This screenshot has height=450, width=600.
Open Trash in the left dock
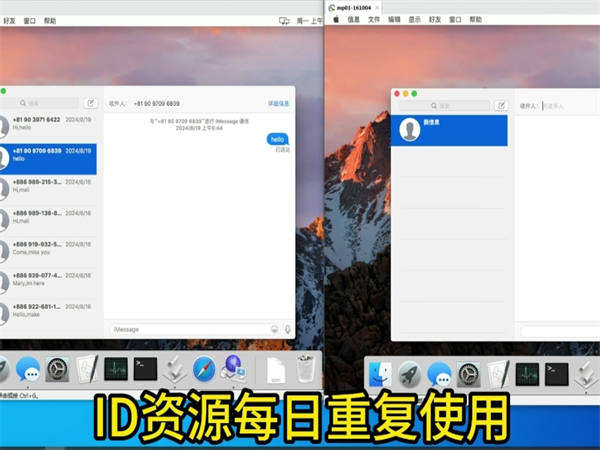tap(304, 369)
